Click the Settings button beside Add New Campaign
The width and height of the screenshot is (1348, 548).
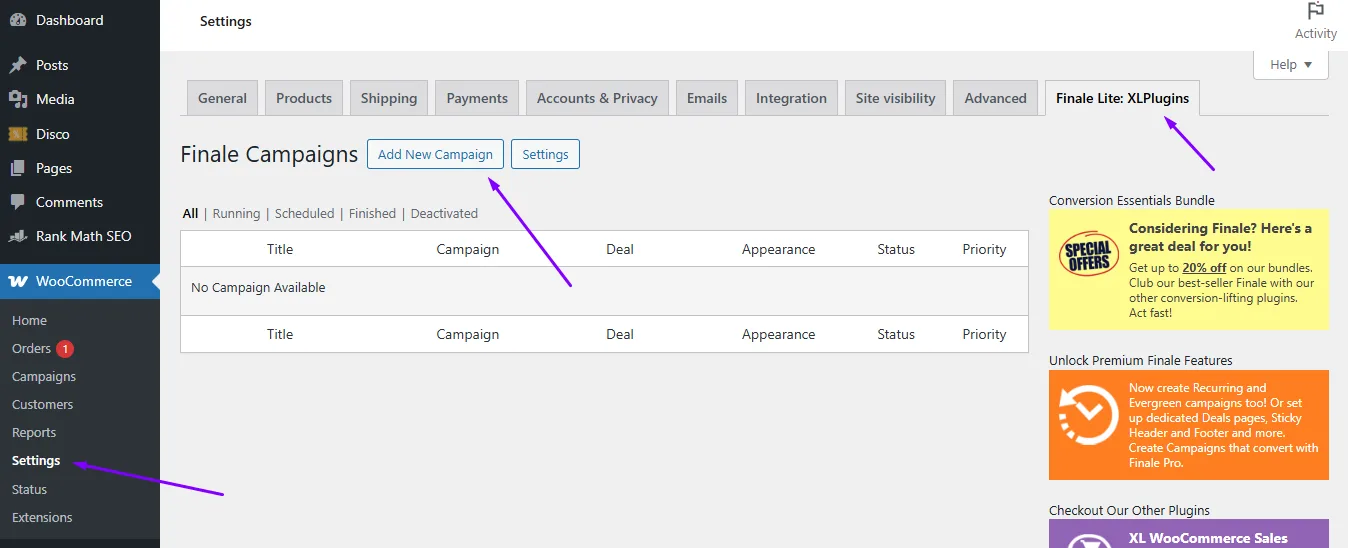click(x=545, y=154)
